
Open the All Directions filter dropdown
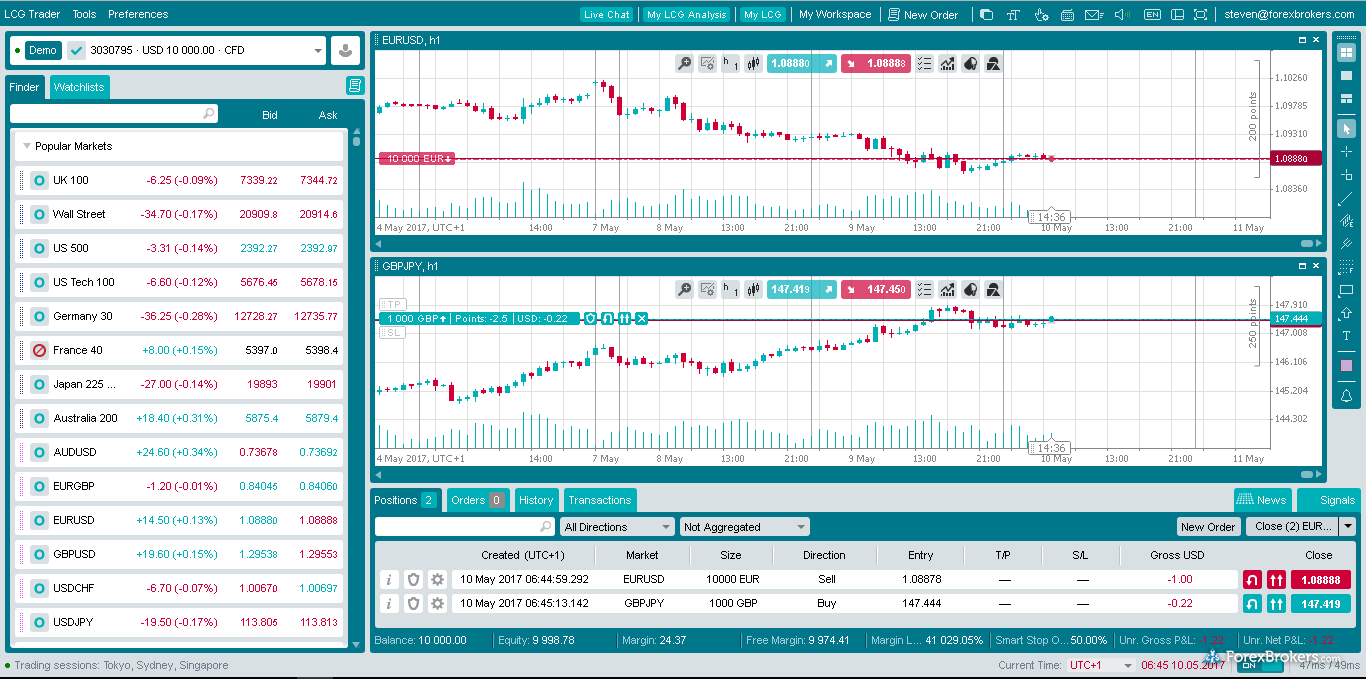click(617, 527)
